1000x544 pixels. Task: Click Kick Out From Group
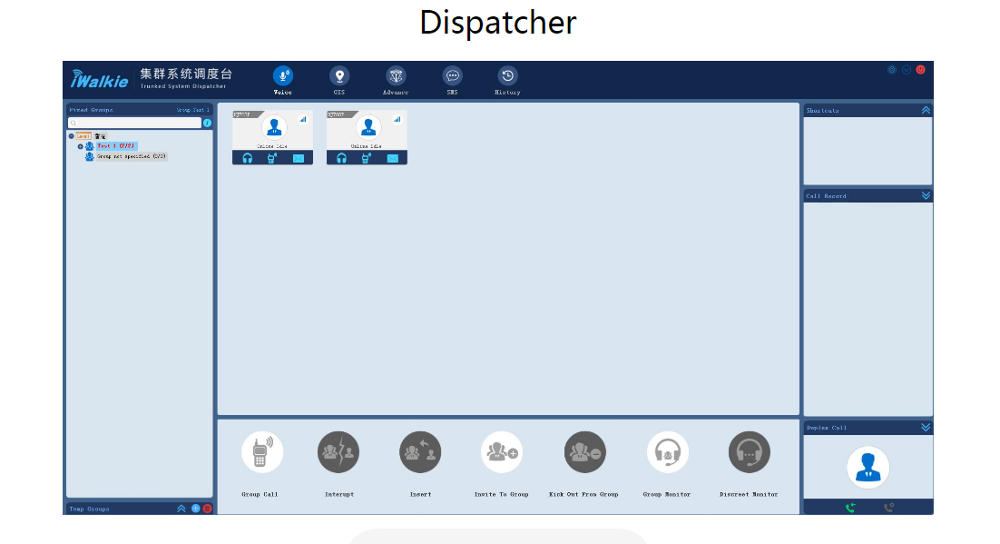(x=584, y=452)
